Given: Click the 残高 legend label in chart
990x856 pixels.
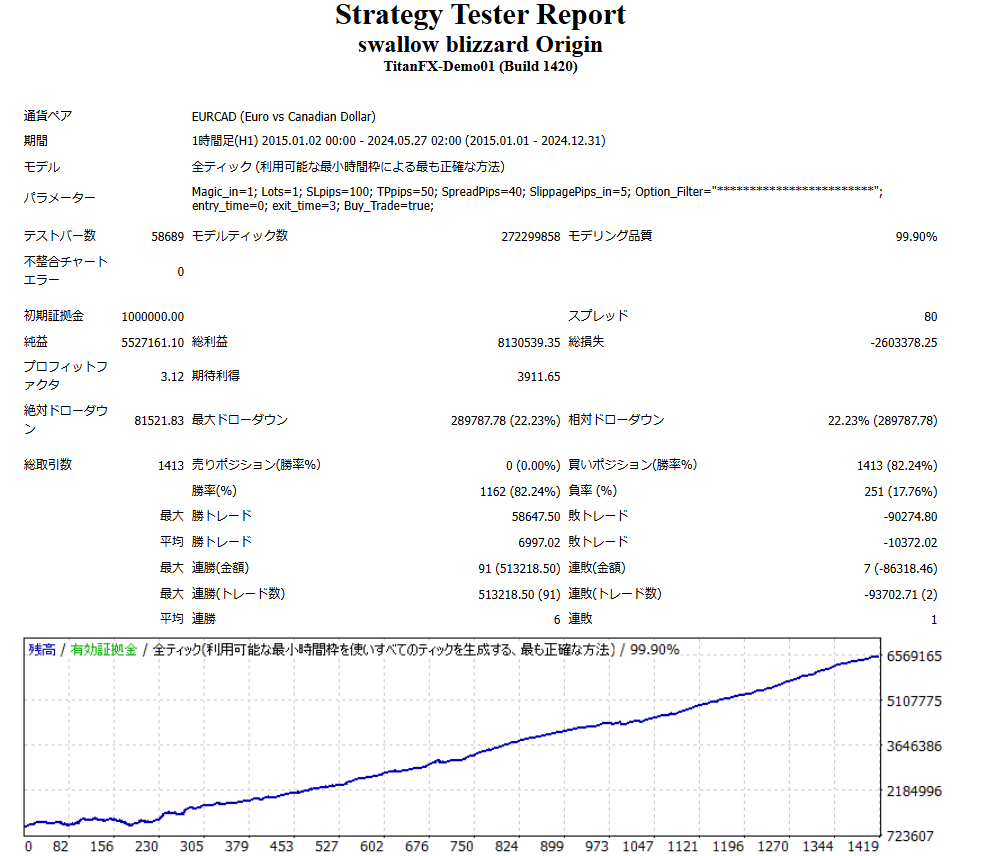Looking at the screenshot, I should tap(42, 650).
